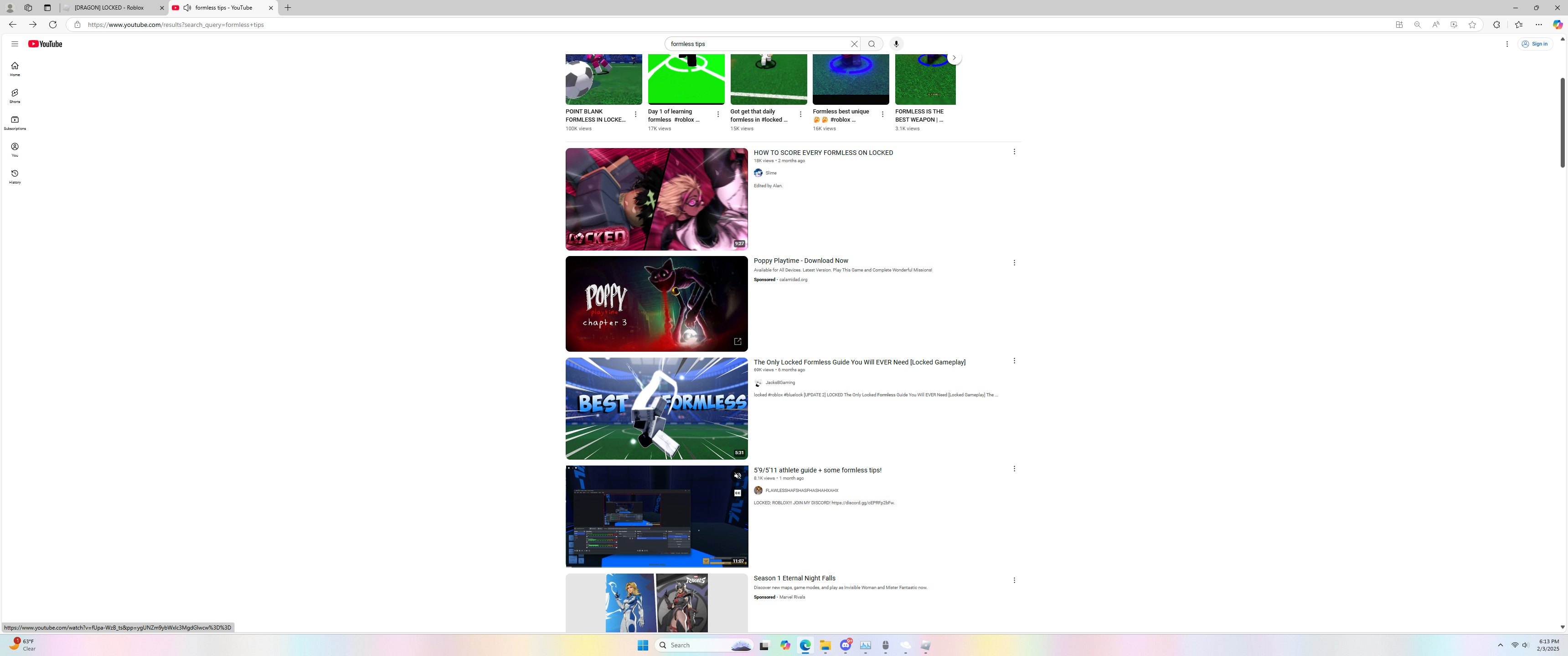The width and height of the screenshot is (1568, 656).
Task: Start Read aloud in Edge
Action: (x=1435, y=25)
